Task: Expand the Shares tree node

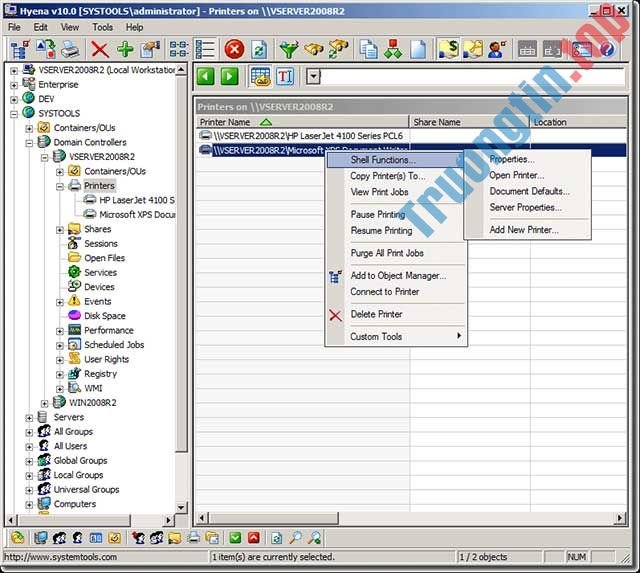Action: (x=60, y=229)
